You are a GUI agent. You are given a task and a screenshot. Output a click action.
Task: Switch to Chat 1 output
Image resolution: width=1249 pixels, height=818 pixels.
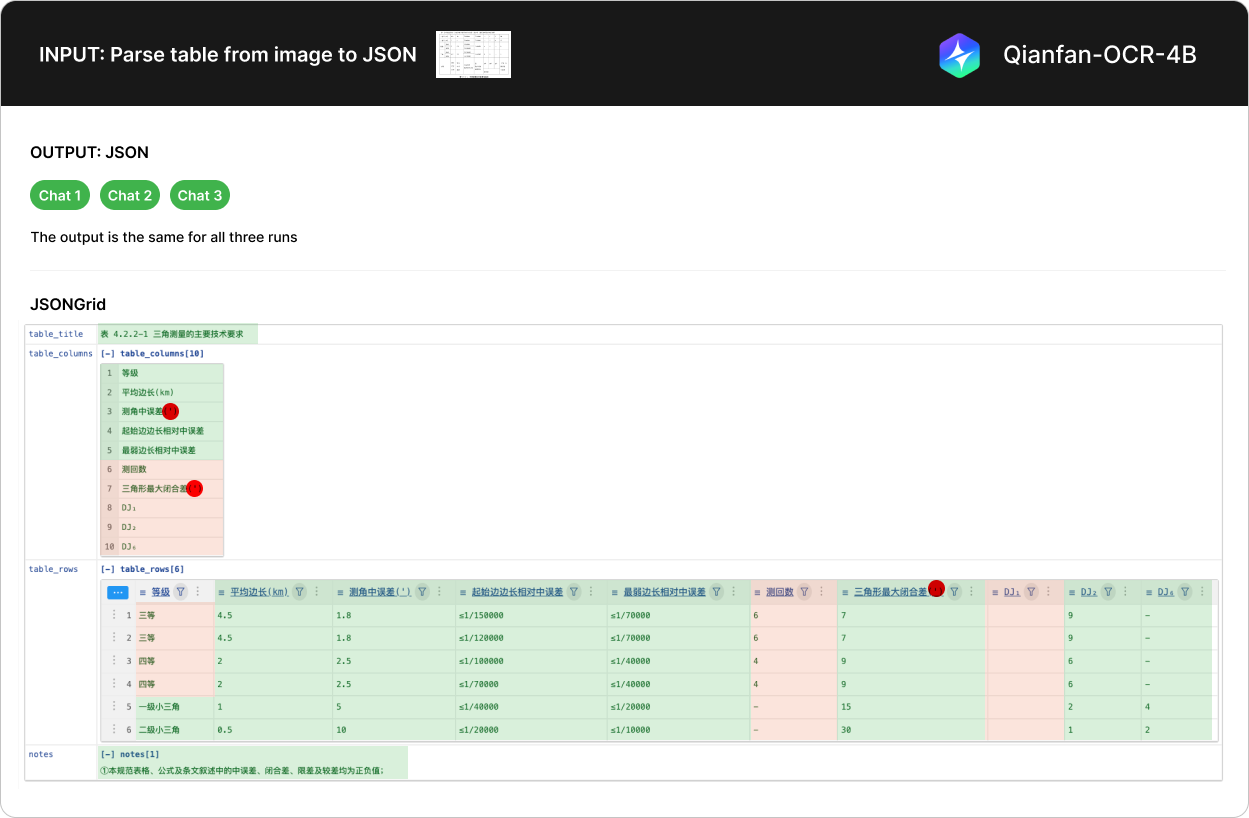coord(60,195)
